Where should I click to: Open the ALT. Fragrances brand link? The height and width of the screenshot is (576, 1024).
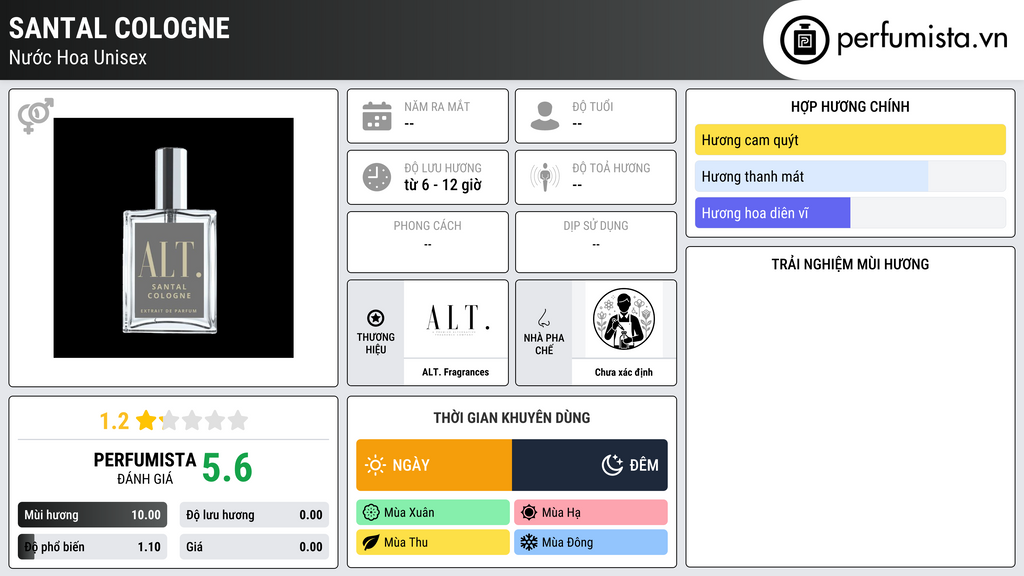[x=455, y=372]
